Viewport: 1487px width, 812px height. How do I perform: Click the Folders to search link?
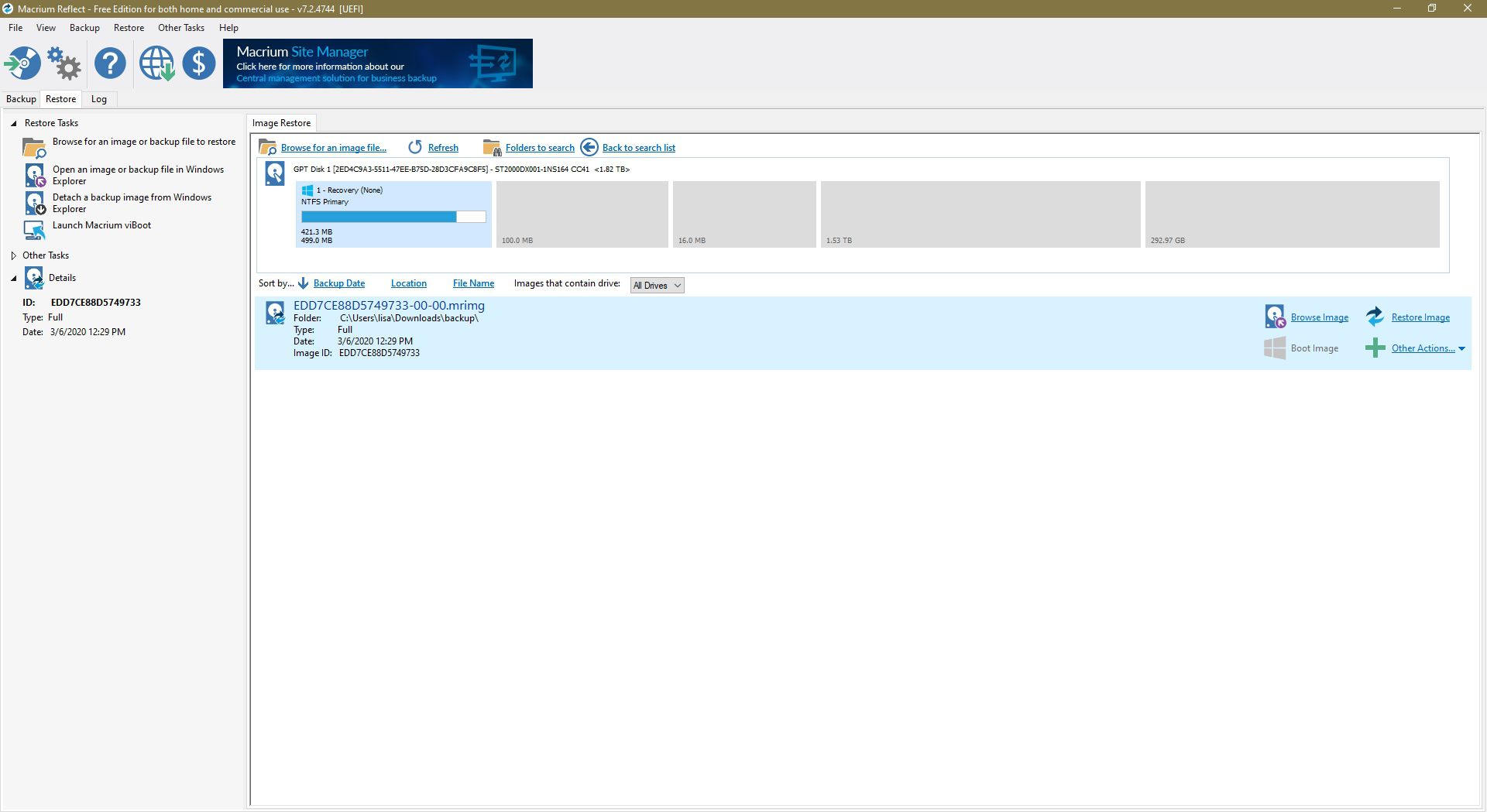(540, 148)
